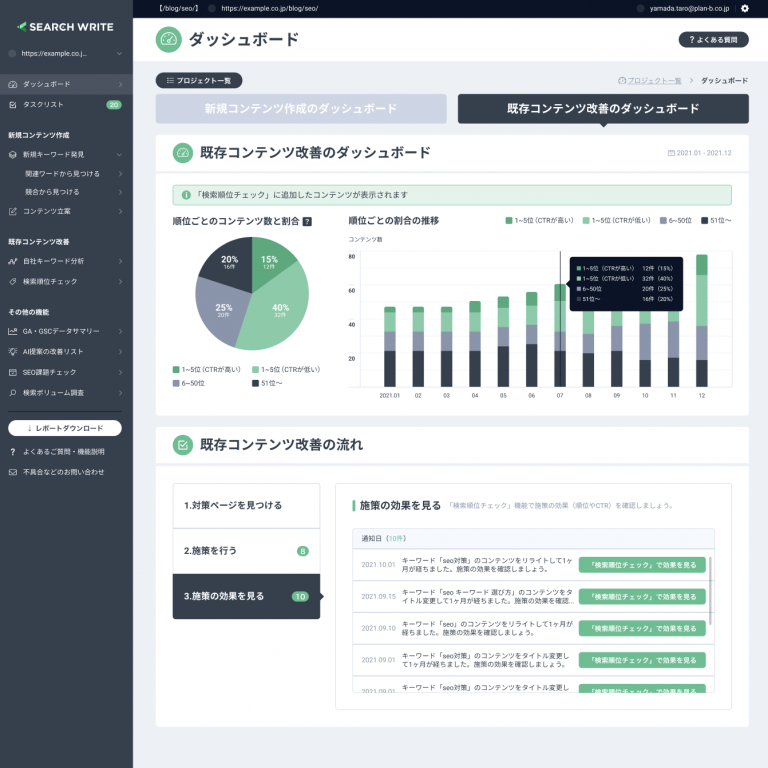
Task: Click the GA・GSCデータサマリー chart icon
Action: pyautogui.click(x=13, y=332)
